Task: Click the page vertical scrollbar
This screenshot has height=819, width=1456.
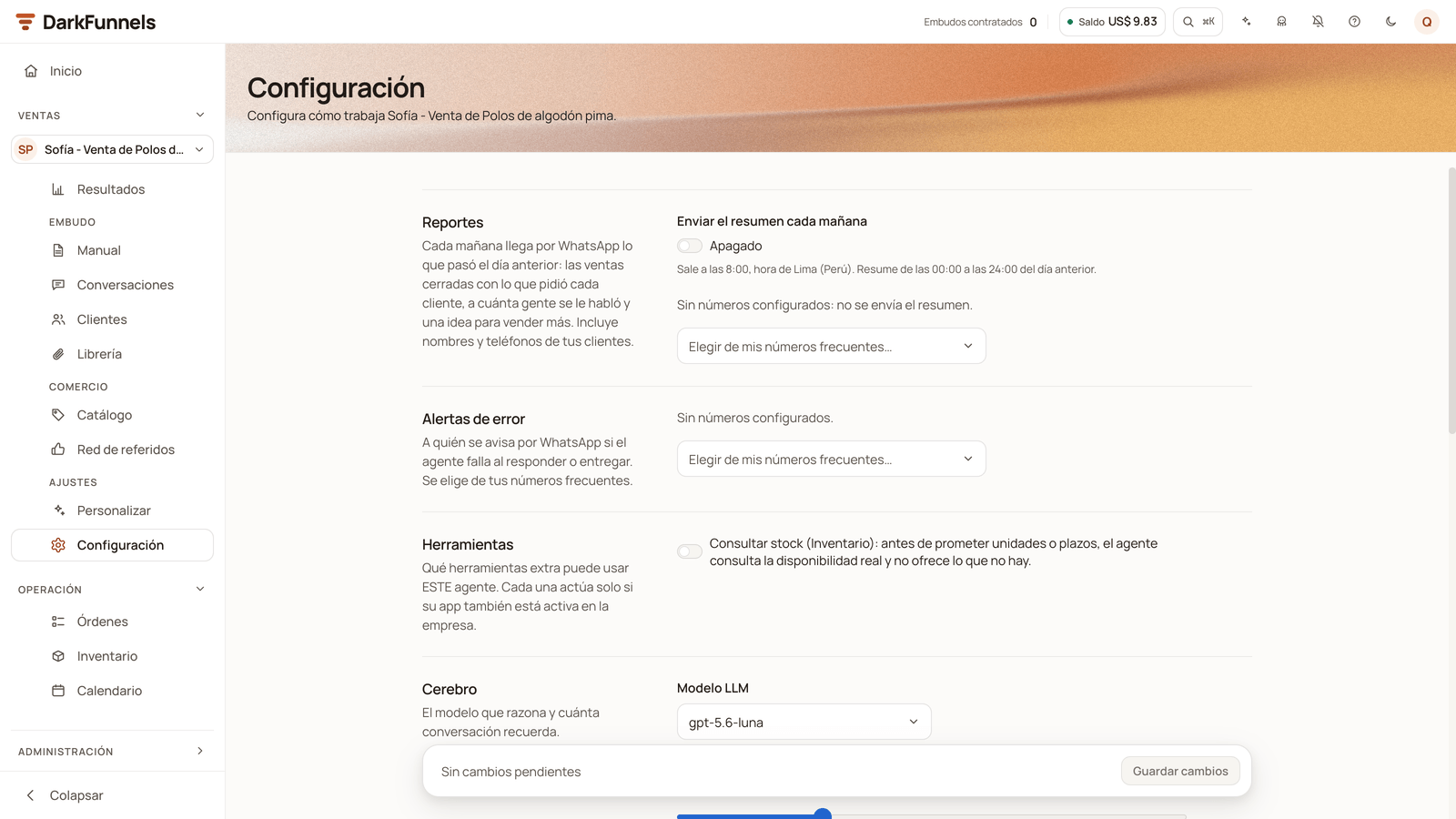Action: [x=1451, y=300]
